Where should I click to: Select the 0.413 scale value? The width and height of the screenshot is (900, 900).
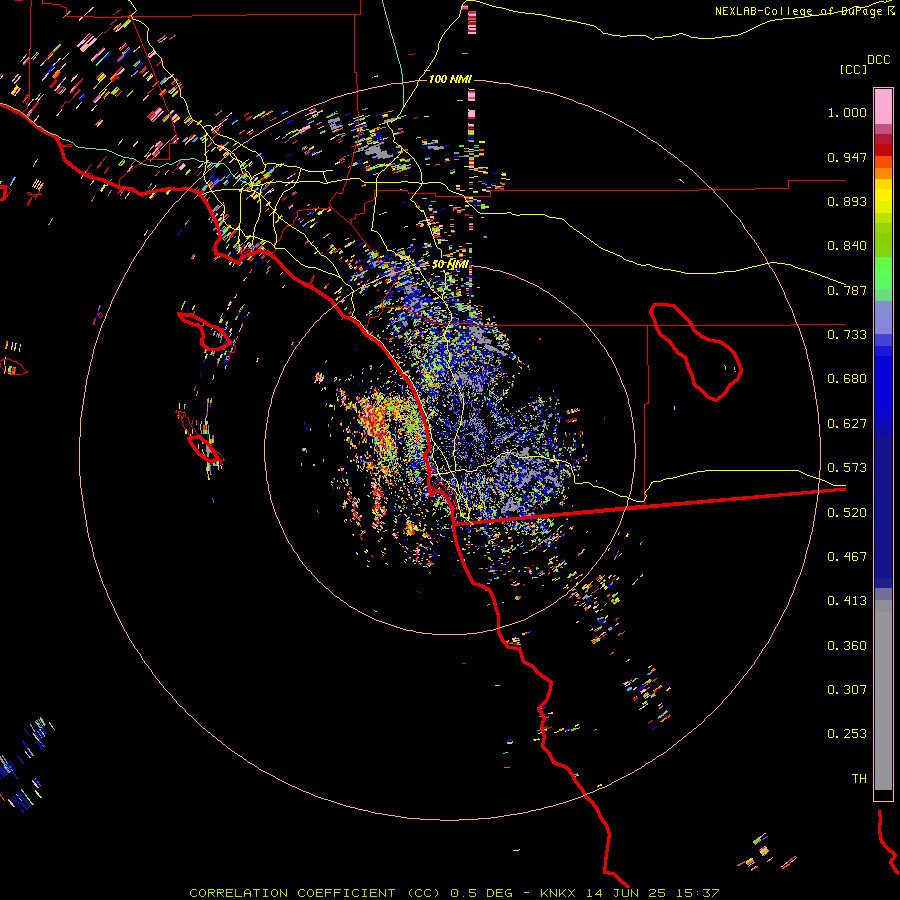pos(847,601)
